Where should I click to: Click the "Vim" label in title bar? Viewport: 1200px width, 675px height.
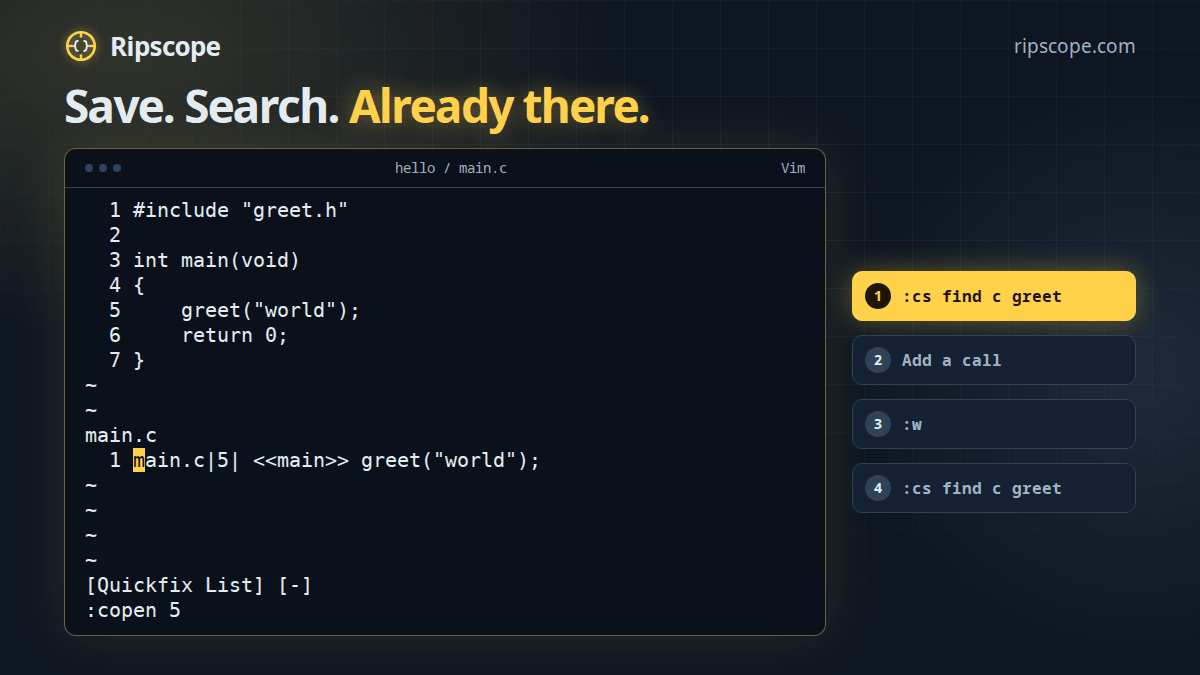pyautogui.click(x=793, y=168)
